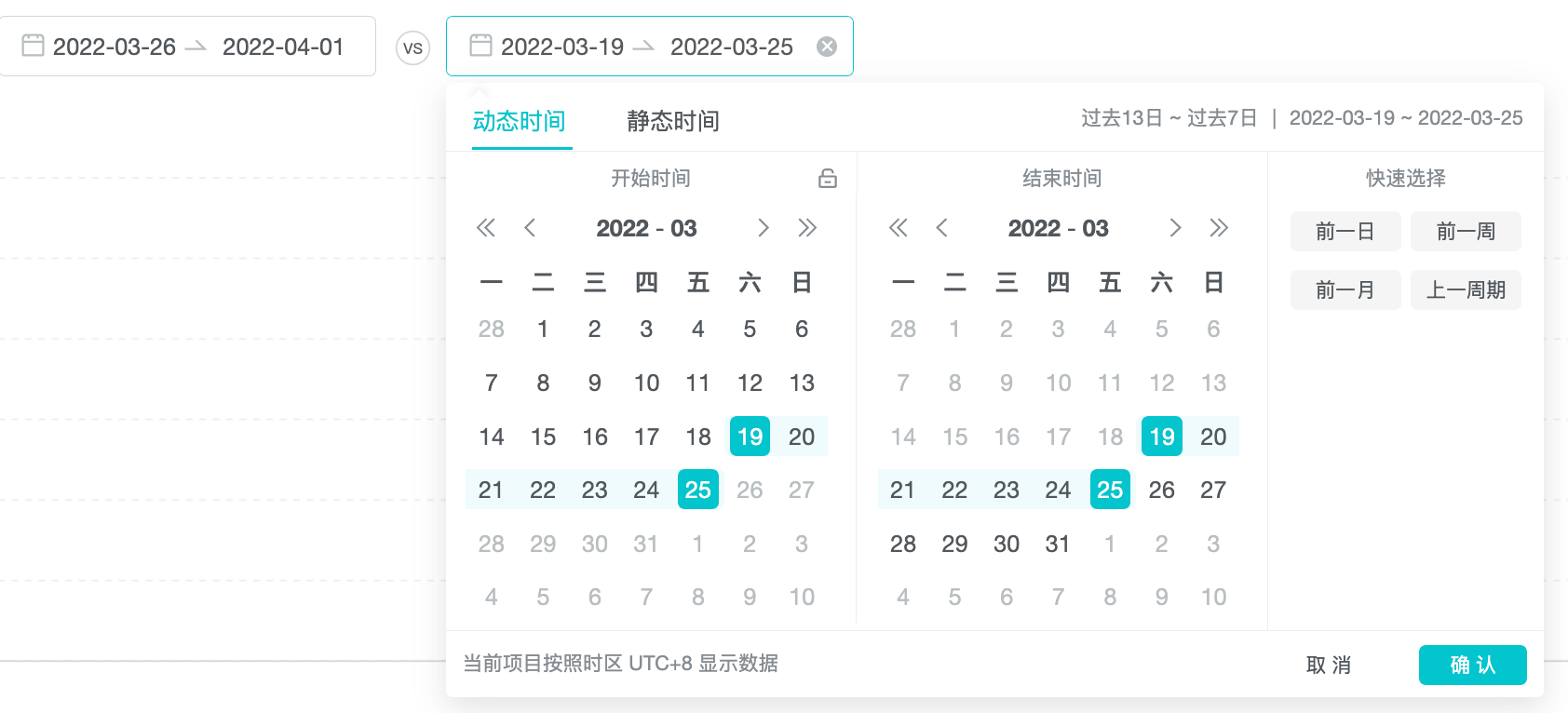Clear the comparison date range with the X icon
The image size is (1568, 713).
point(826,47)
